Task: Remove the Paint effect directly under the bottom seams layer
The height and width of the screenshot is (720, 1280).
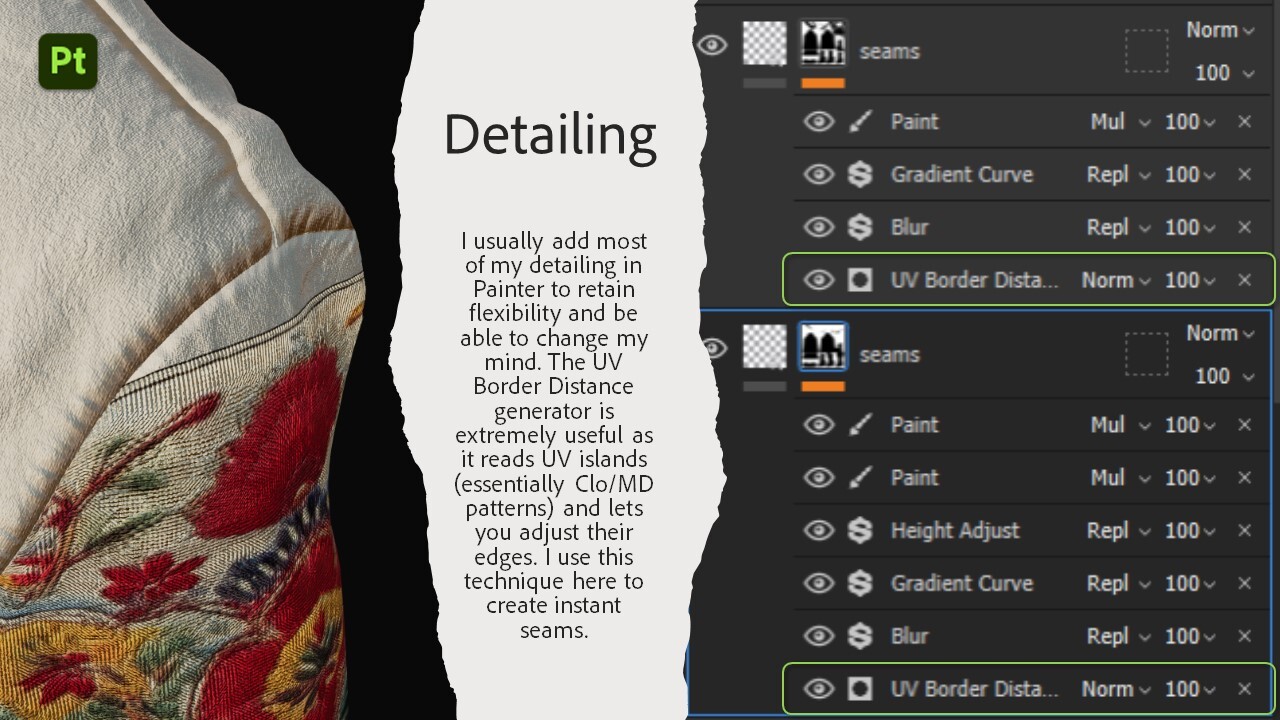Action: [1245, 425]
